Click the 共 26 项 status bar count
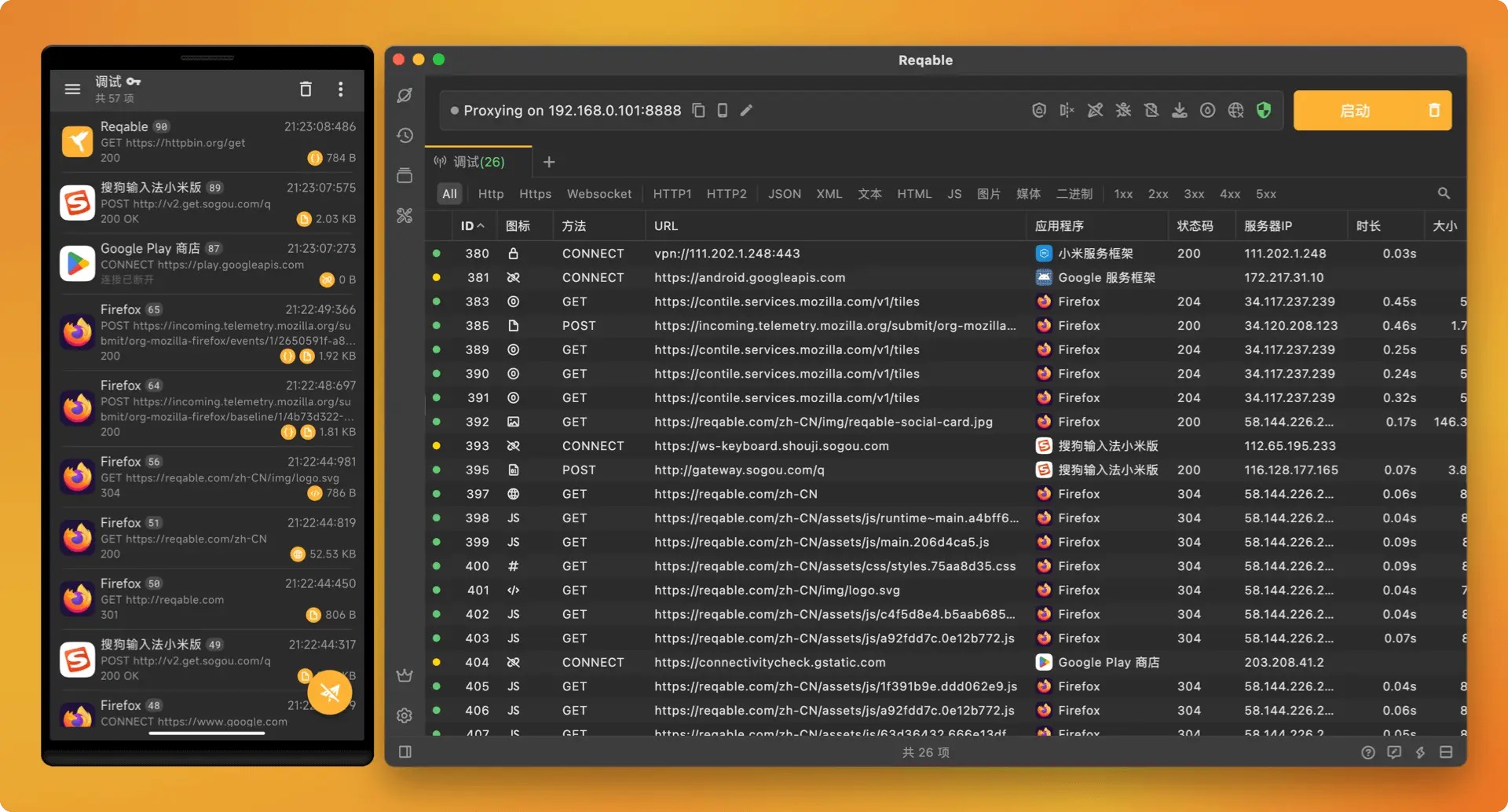The image size is (1508, 812). pos(925,752)
